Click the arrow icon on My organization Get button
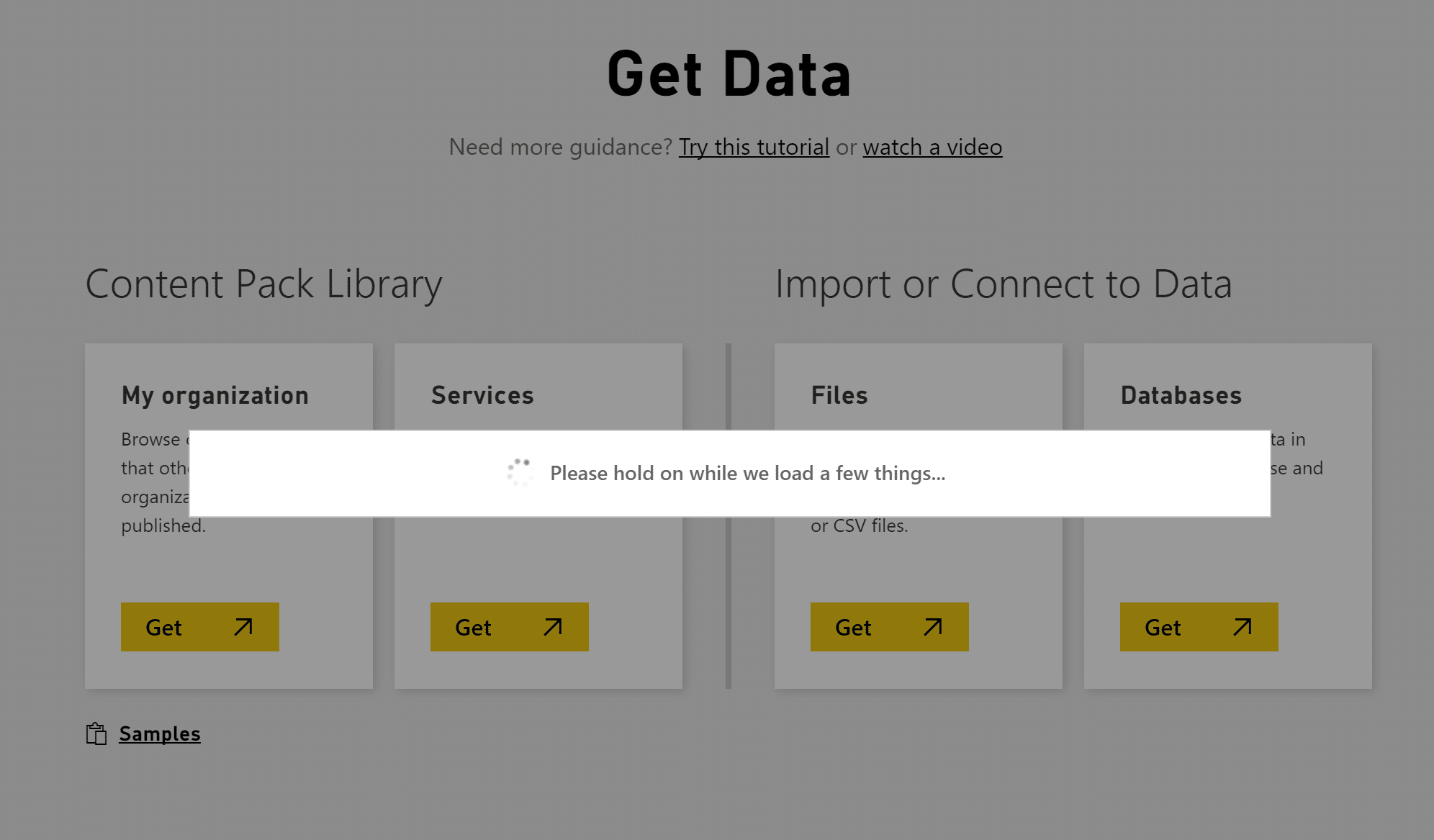1434x840 pixels. 243,627
